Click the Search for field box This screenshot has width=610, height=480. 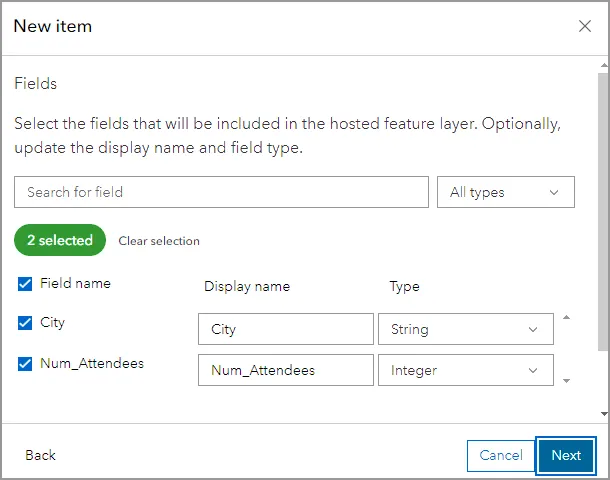[x=221, y=192]
